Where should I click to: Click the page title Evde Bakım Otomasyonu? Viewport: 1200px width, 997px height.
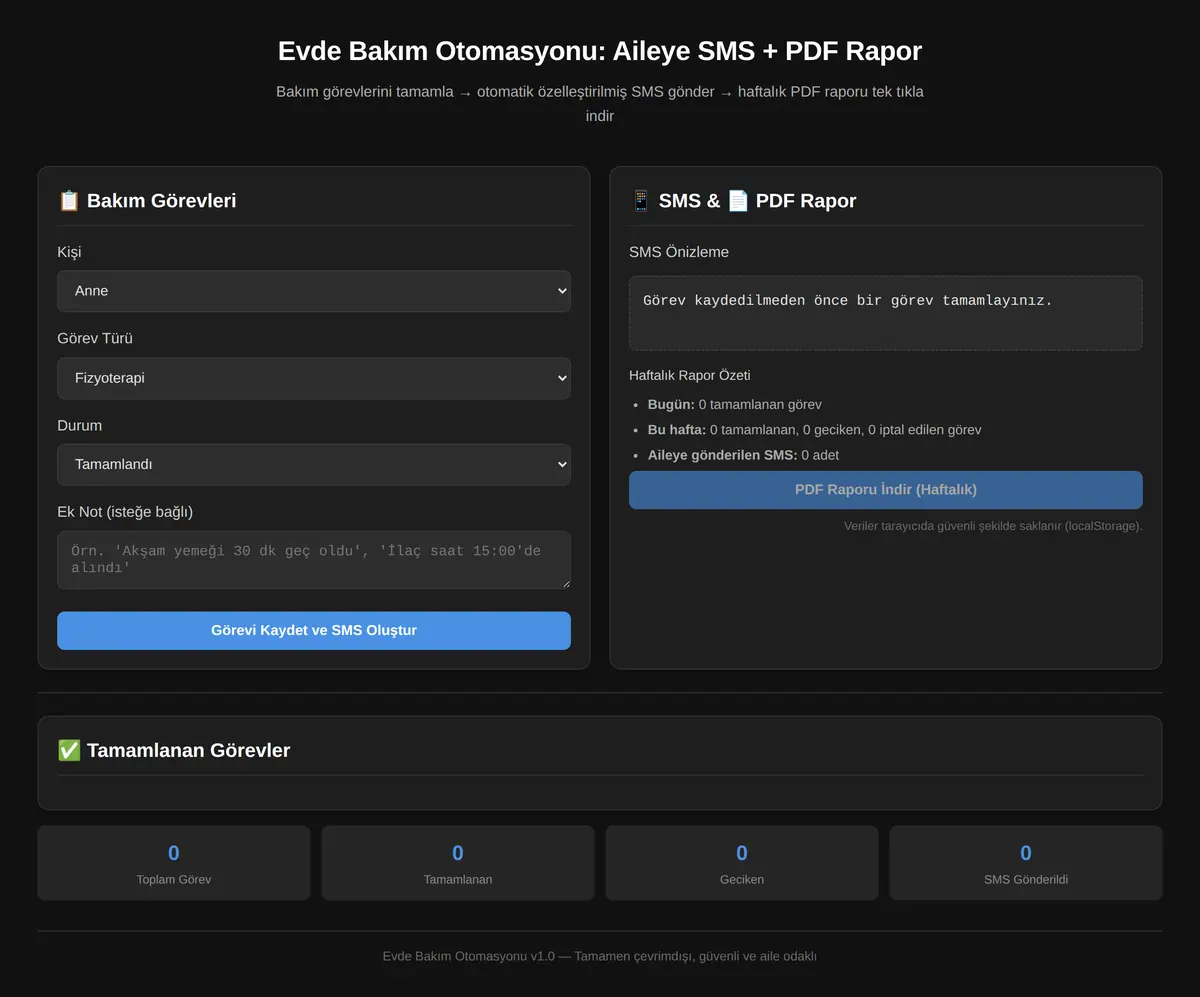pos(600,51)
